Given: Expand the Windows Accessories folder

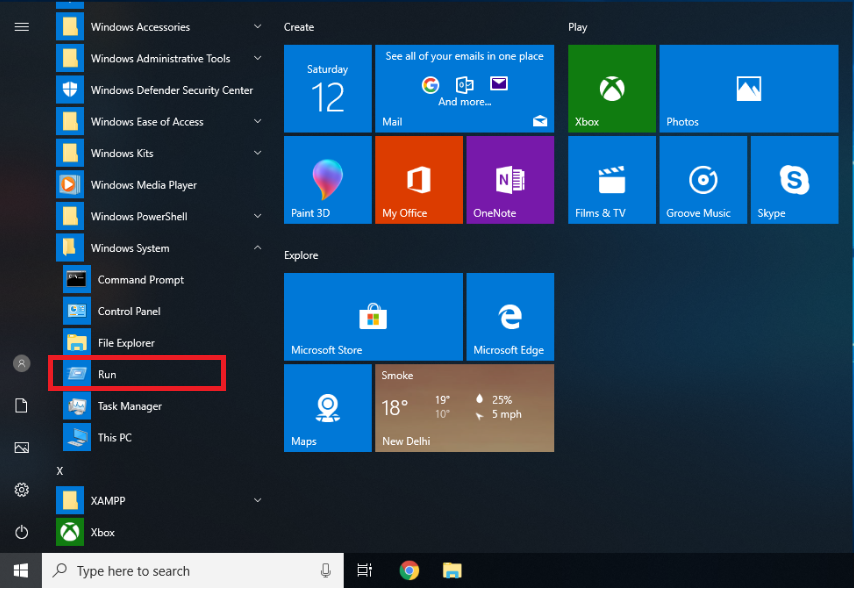Looking at the screenshot, I should pyautogui.click(x=159, y=27).
